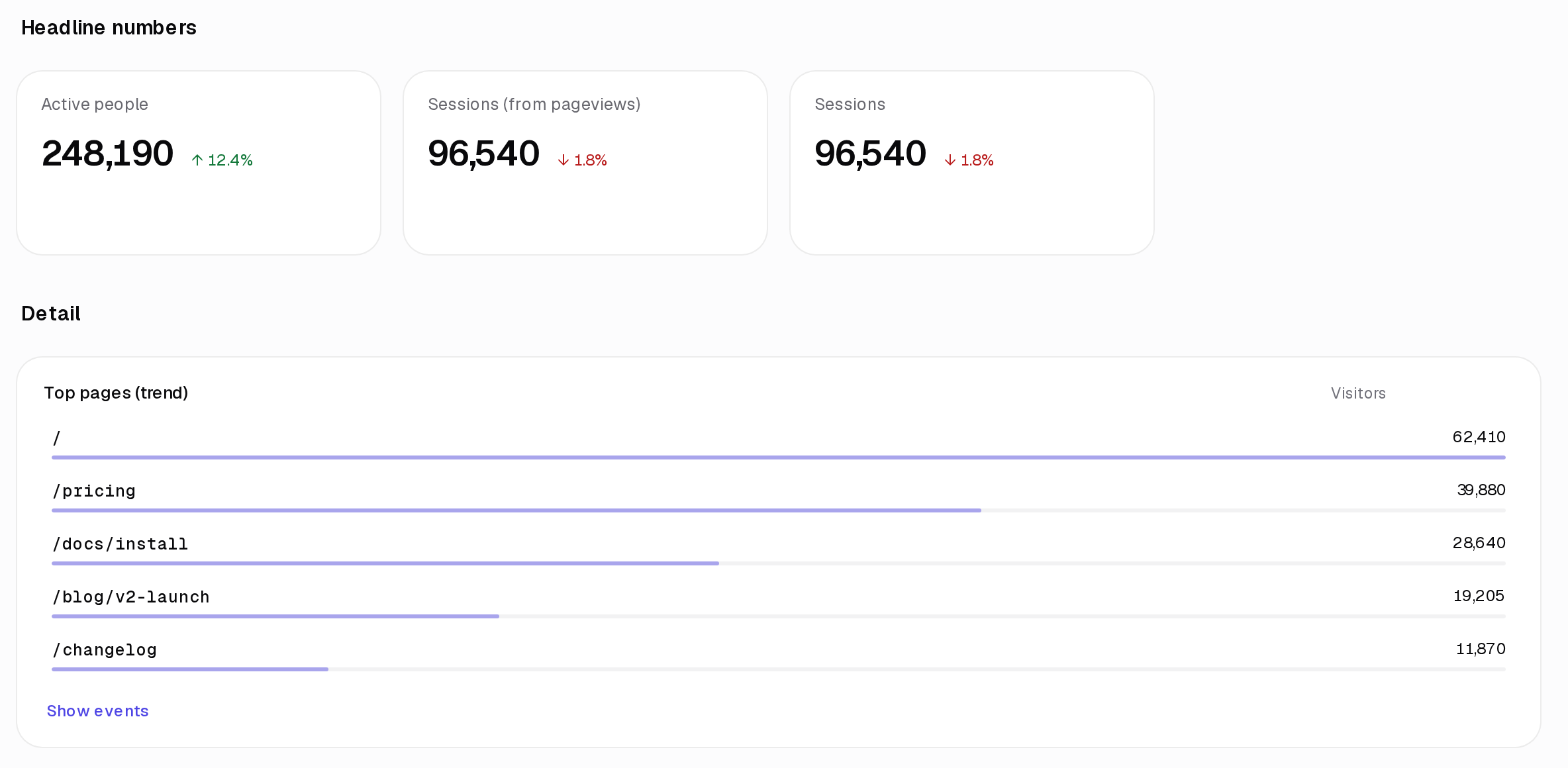Image resolution: width=1568 pixels, height=768 pixels.
Task: Click the visitors value 28,640
Action: 1479,543
